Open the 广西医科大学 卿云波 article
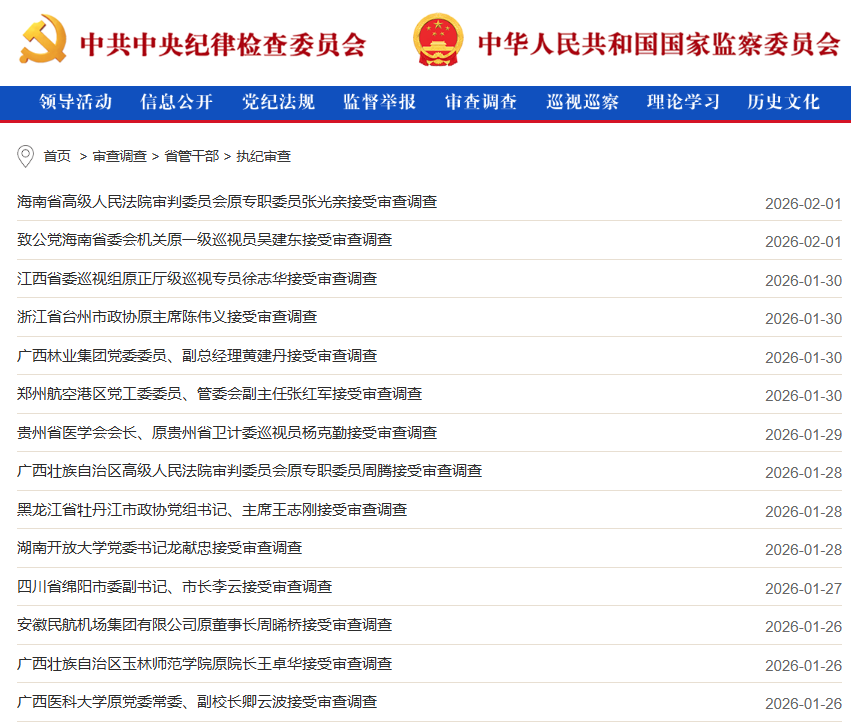Screen dimensions: 851x723 click(197, 702)
